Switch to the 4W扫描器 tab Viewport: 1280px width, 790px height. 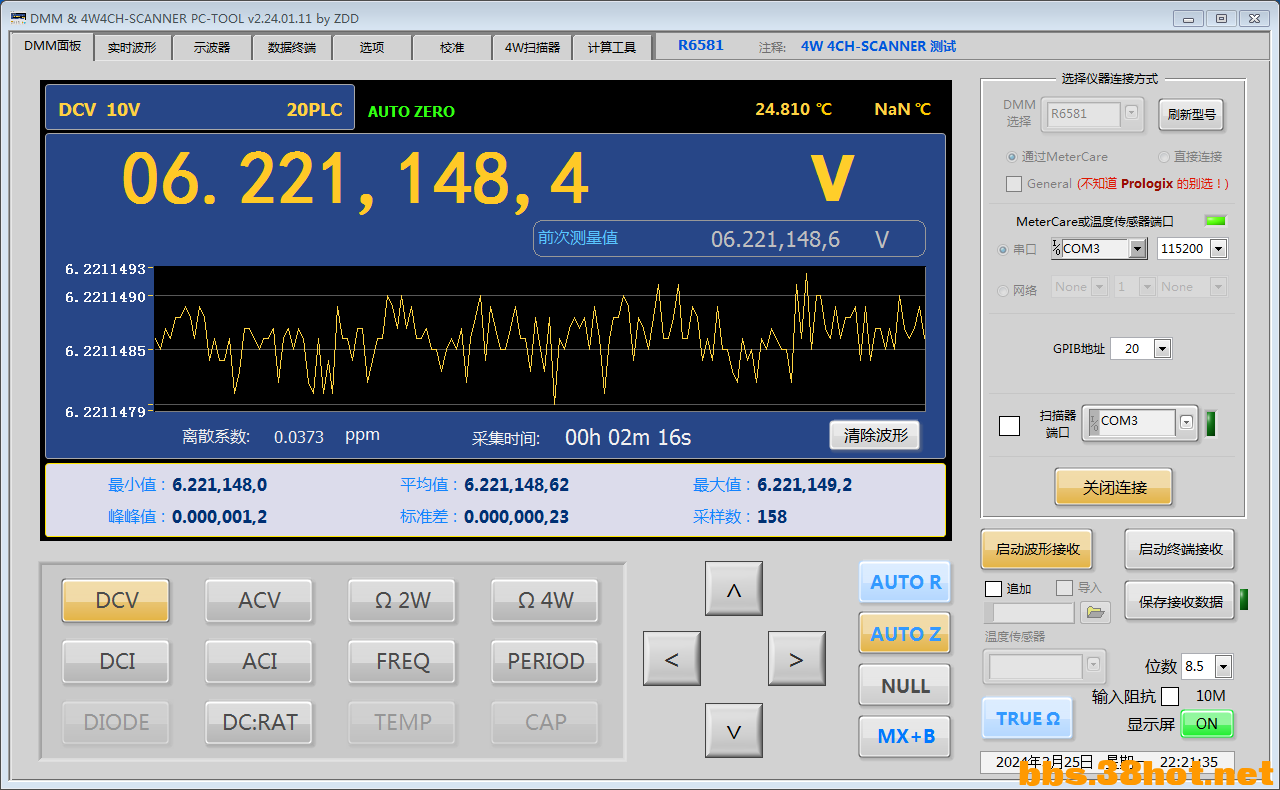(532, 47)
